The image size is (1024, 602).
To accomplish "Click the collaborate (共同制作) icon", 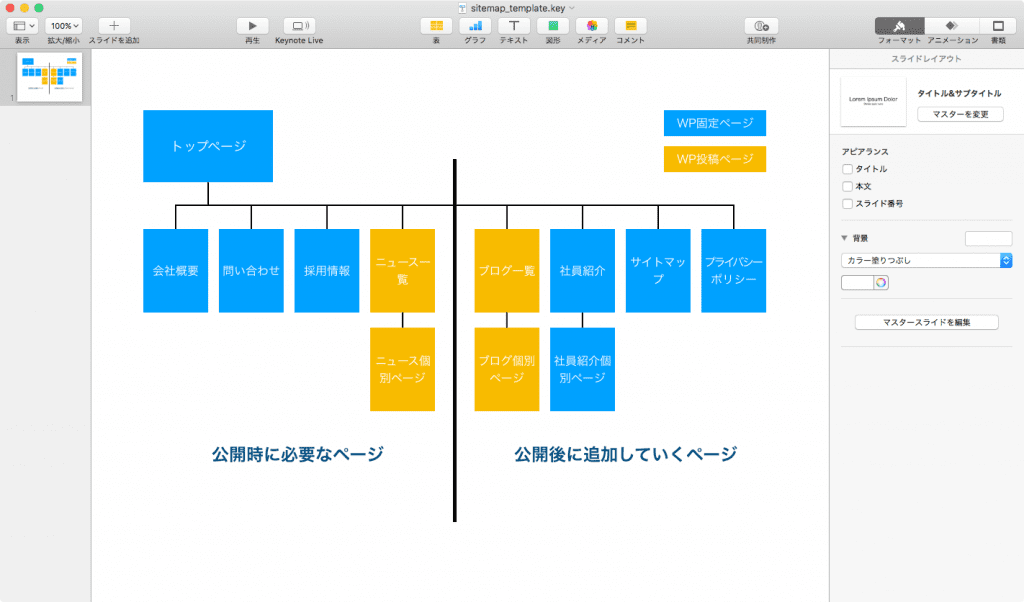I will click(x=761, y=25).
